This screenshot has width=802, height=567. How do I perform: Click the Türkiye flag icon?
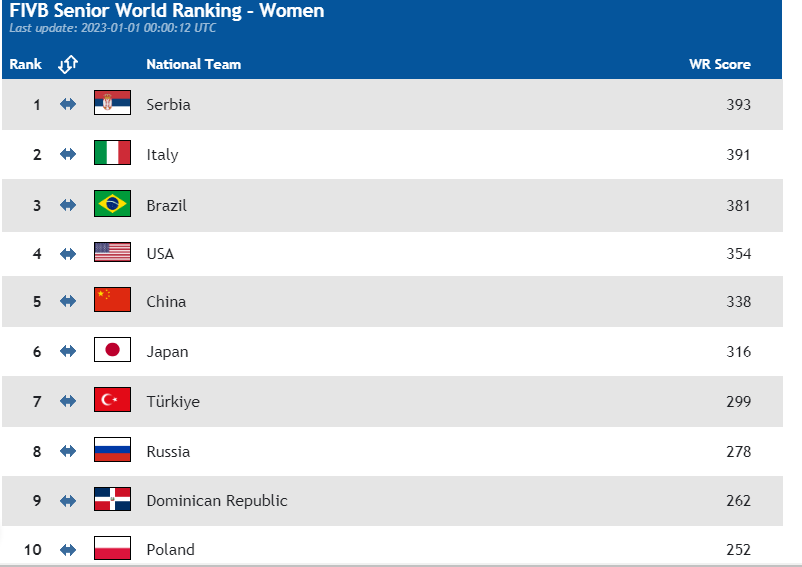[x=112, y=401]
